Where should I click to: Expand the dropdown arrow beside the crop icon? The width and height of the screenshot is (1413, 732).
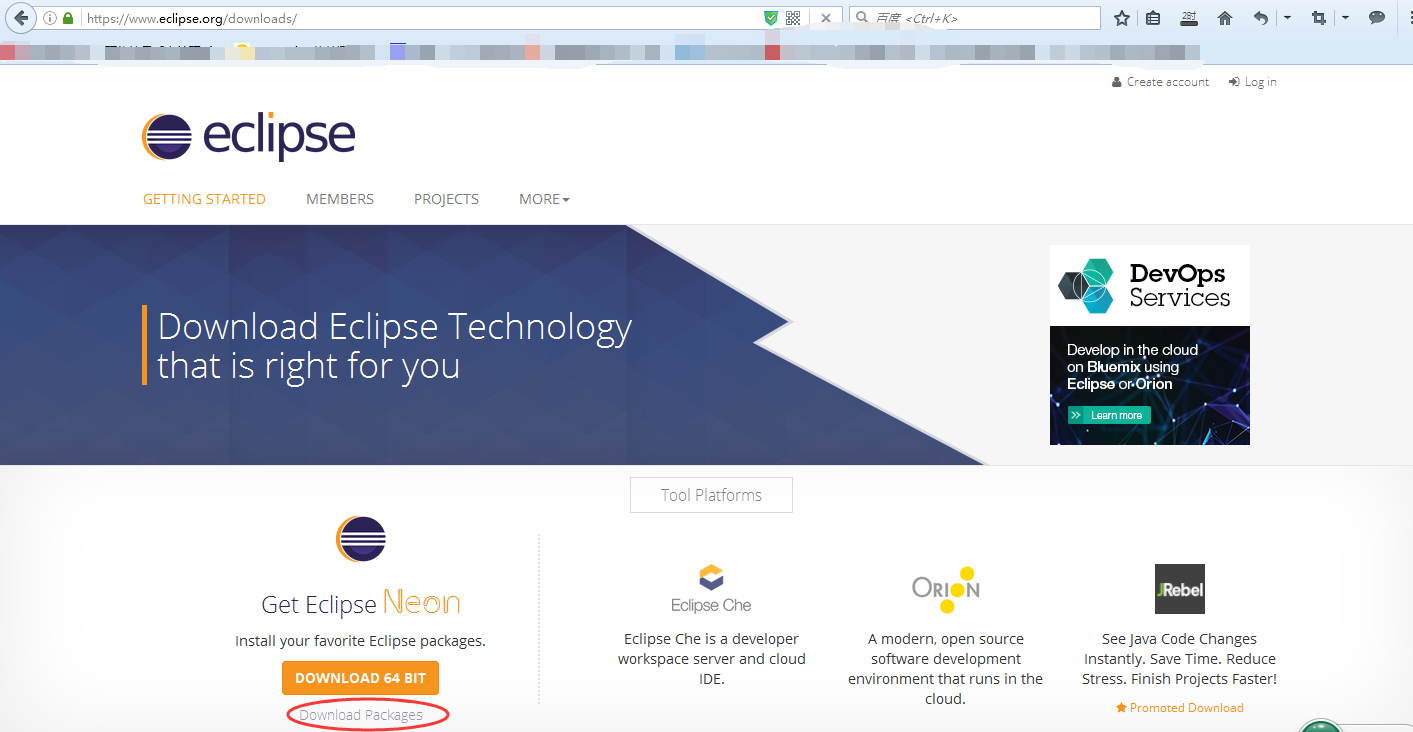(x=1346, y=18)
